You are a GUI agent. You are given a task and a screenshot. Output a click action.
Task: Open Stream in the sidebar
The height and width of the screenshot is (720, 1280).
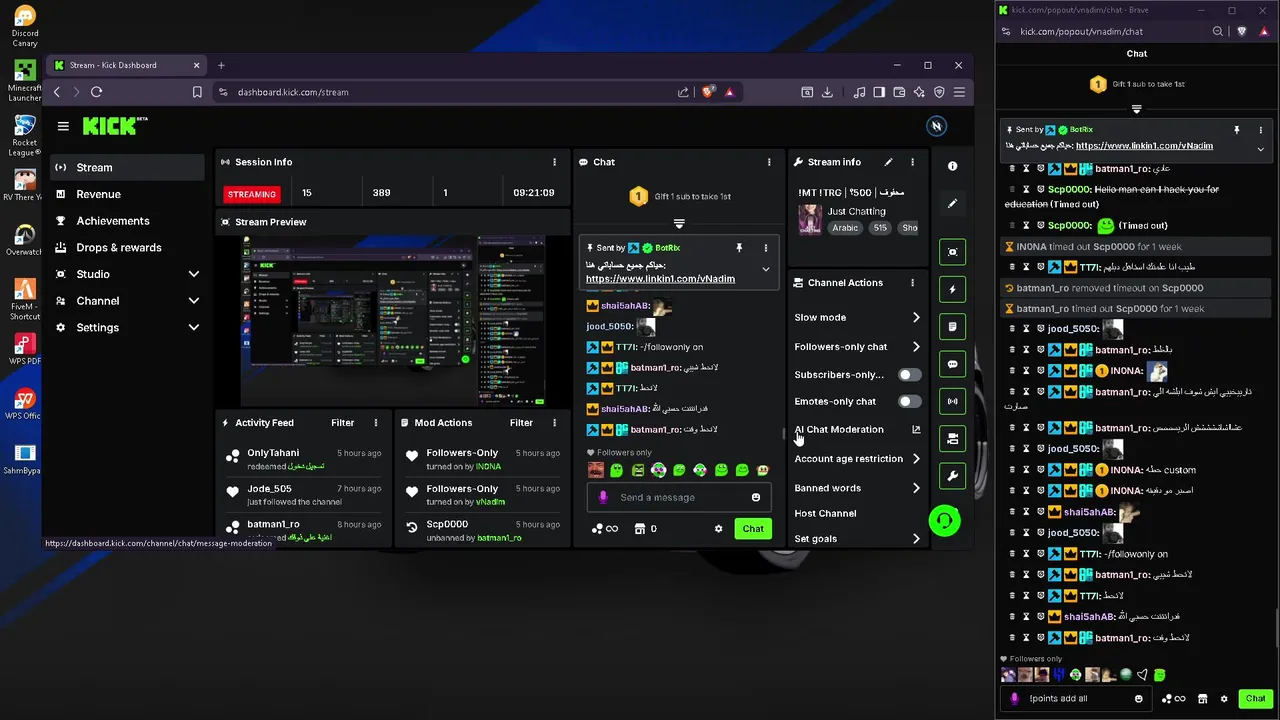(128, 167)
